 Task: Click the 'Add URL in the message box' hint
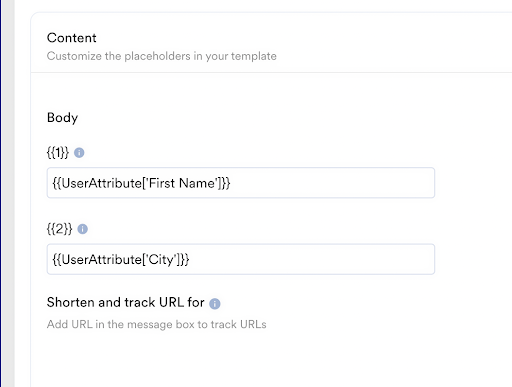tap(157, 324)
